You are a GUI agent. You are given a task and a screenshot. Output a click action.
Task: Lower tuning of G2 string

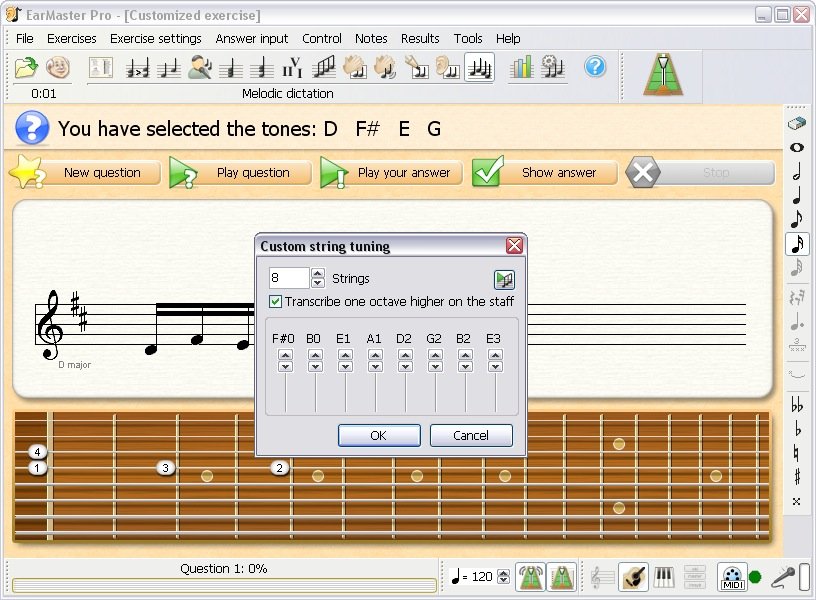tap(436, 366)
